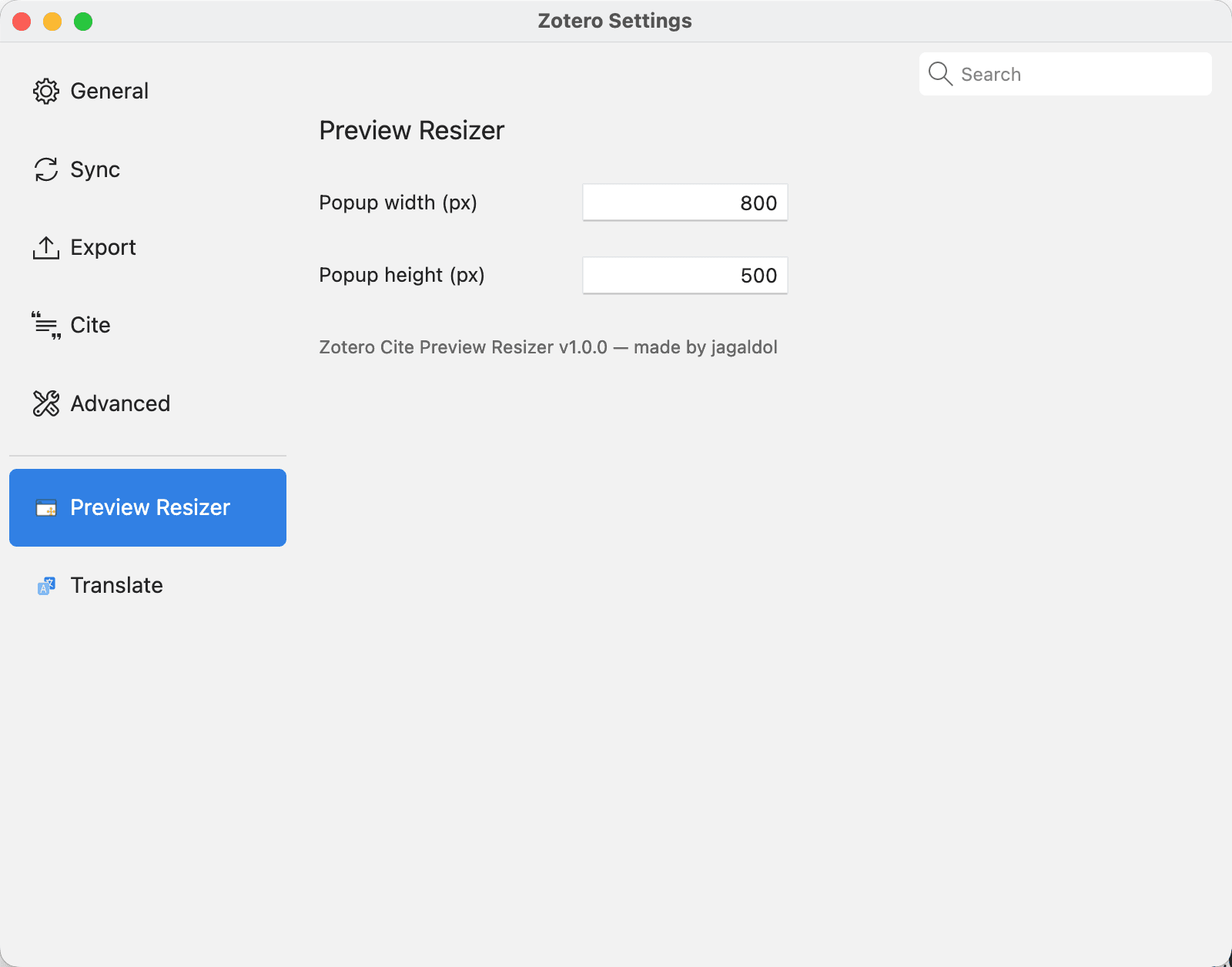1232x967 pixels.
Task: Click inside the Search settings box
Action: point(1078,75)
